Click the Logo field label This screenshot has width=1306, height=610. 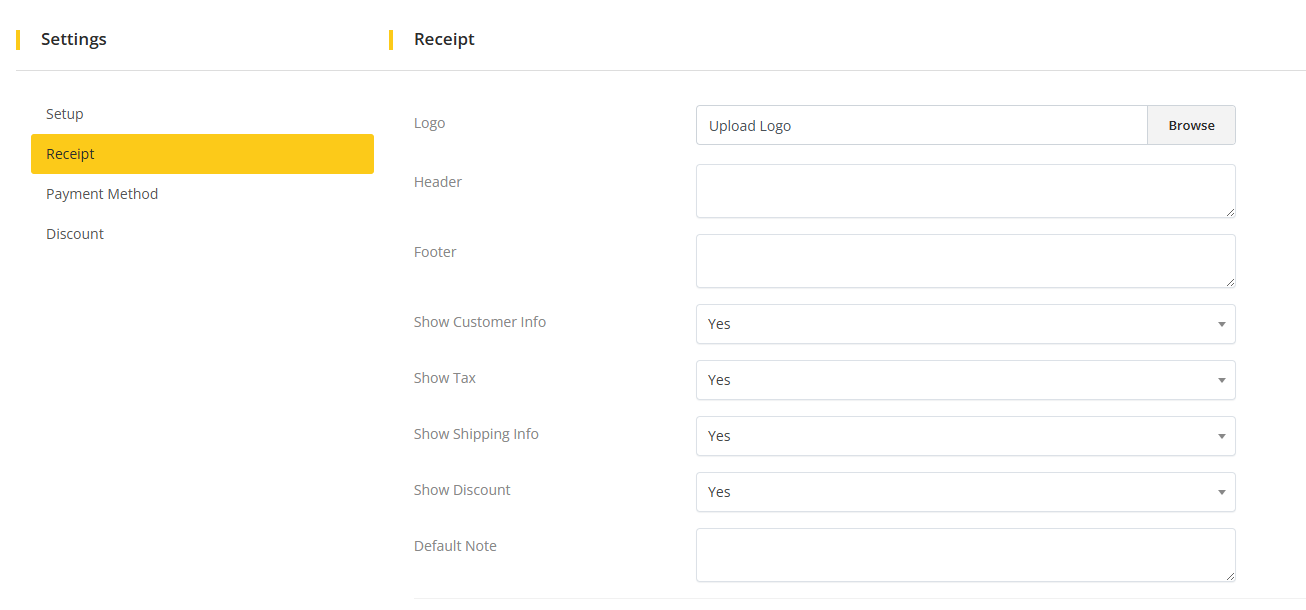point(430,123)
